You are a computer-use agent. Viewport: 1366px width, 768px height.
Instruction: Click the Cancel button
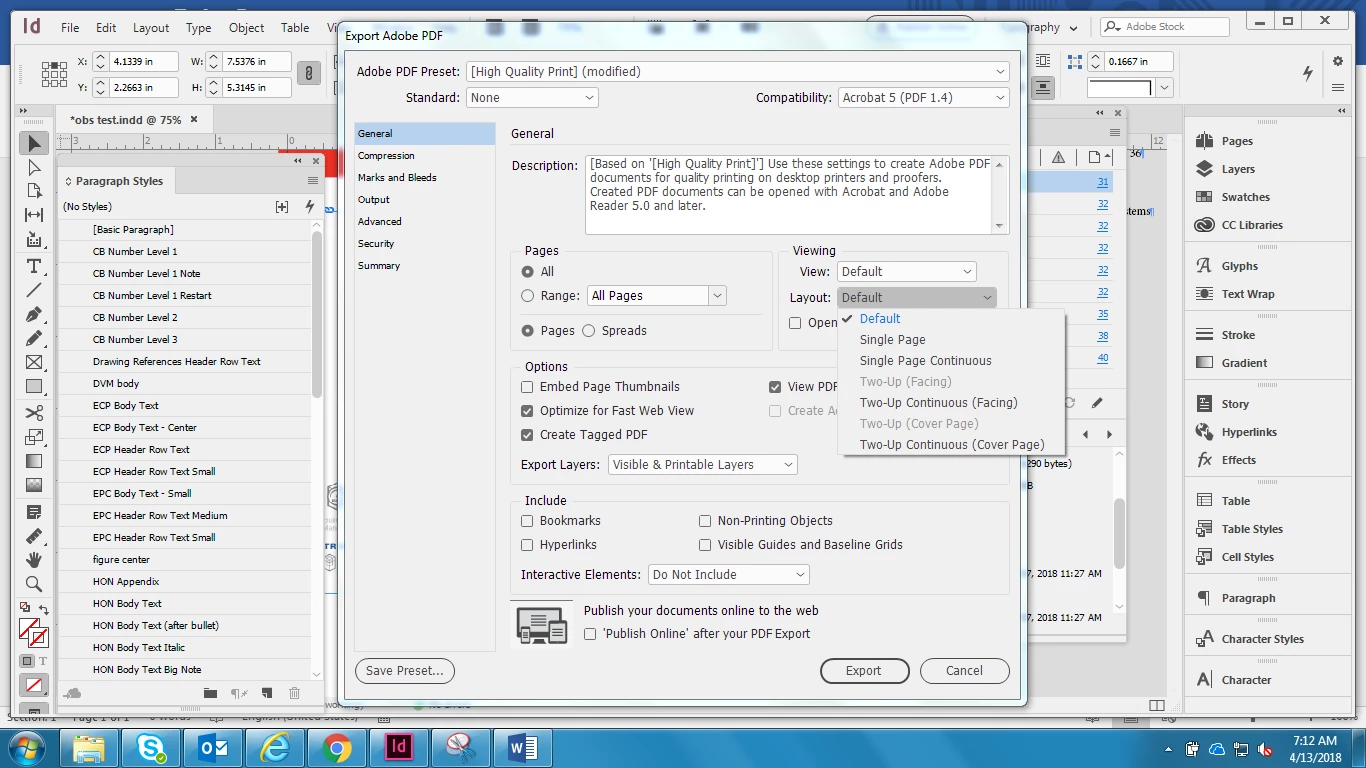point(964,671)
